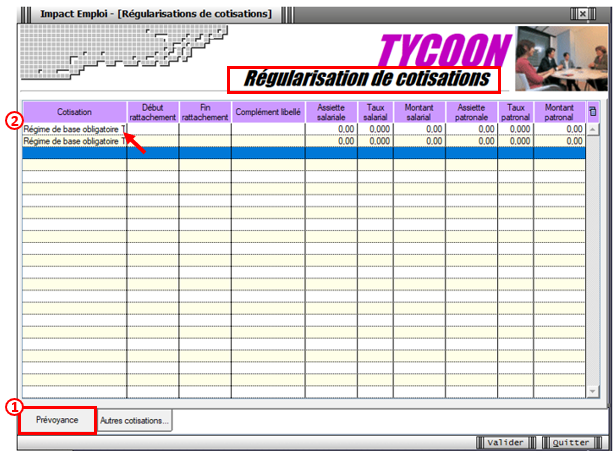Click the Quitter button
This screenshot has height=451, width=614.
pyautogui.click(x=571, y=442)
